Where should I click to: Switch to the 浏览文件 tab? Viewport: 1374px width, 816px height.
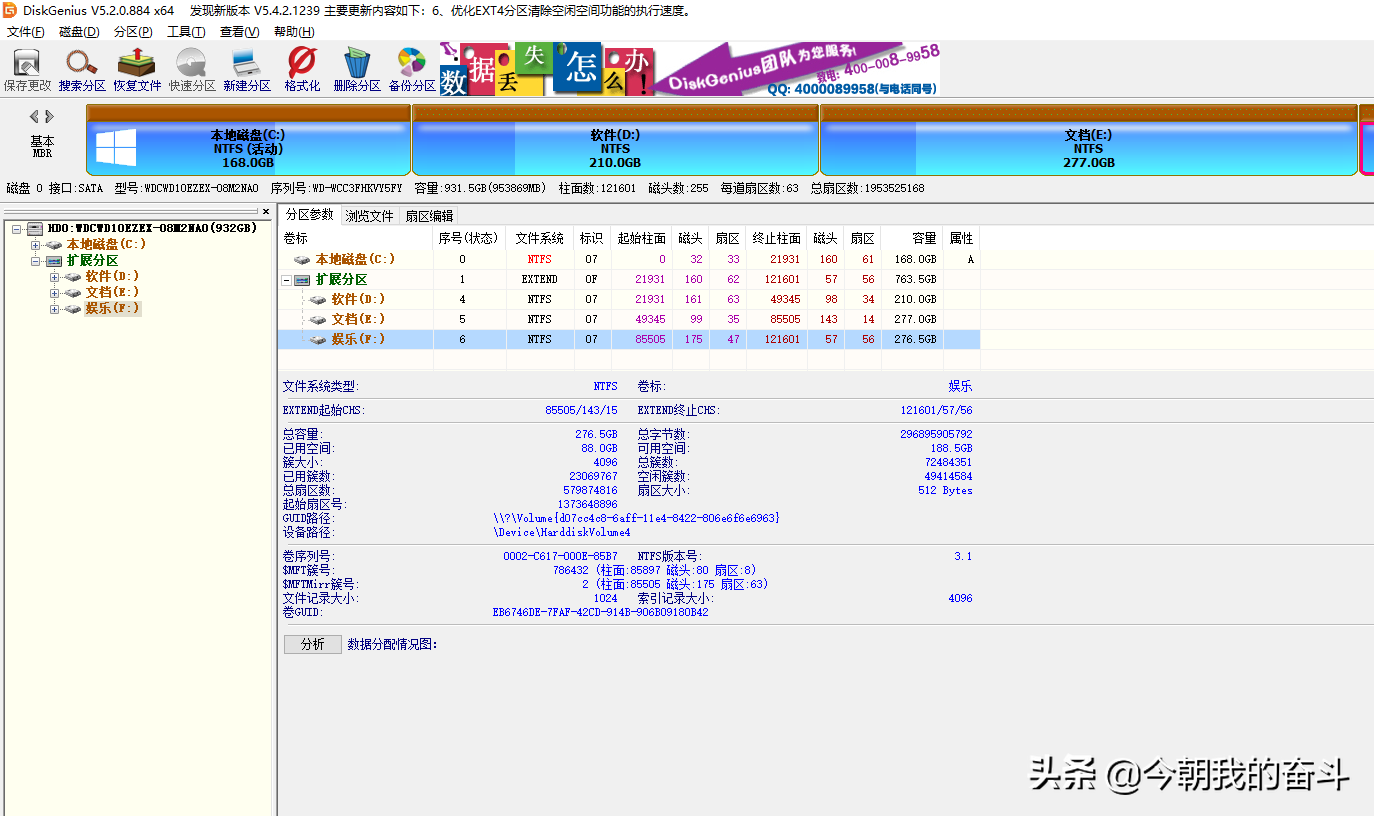pyautogui.click(x=370, y=216)
